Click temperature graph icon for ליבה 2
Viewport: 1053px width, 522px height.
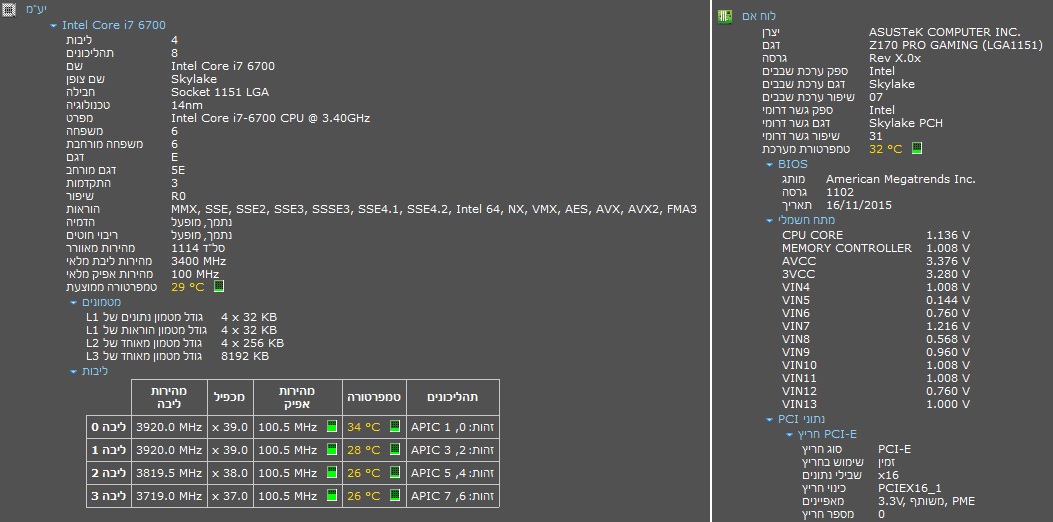(395, 472)
